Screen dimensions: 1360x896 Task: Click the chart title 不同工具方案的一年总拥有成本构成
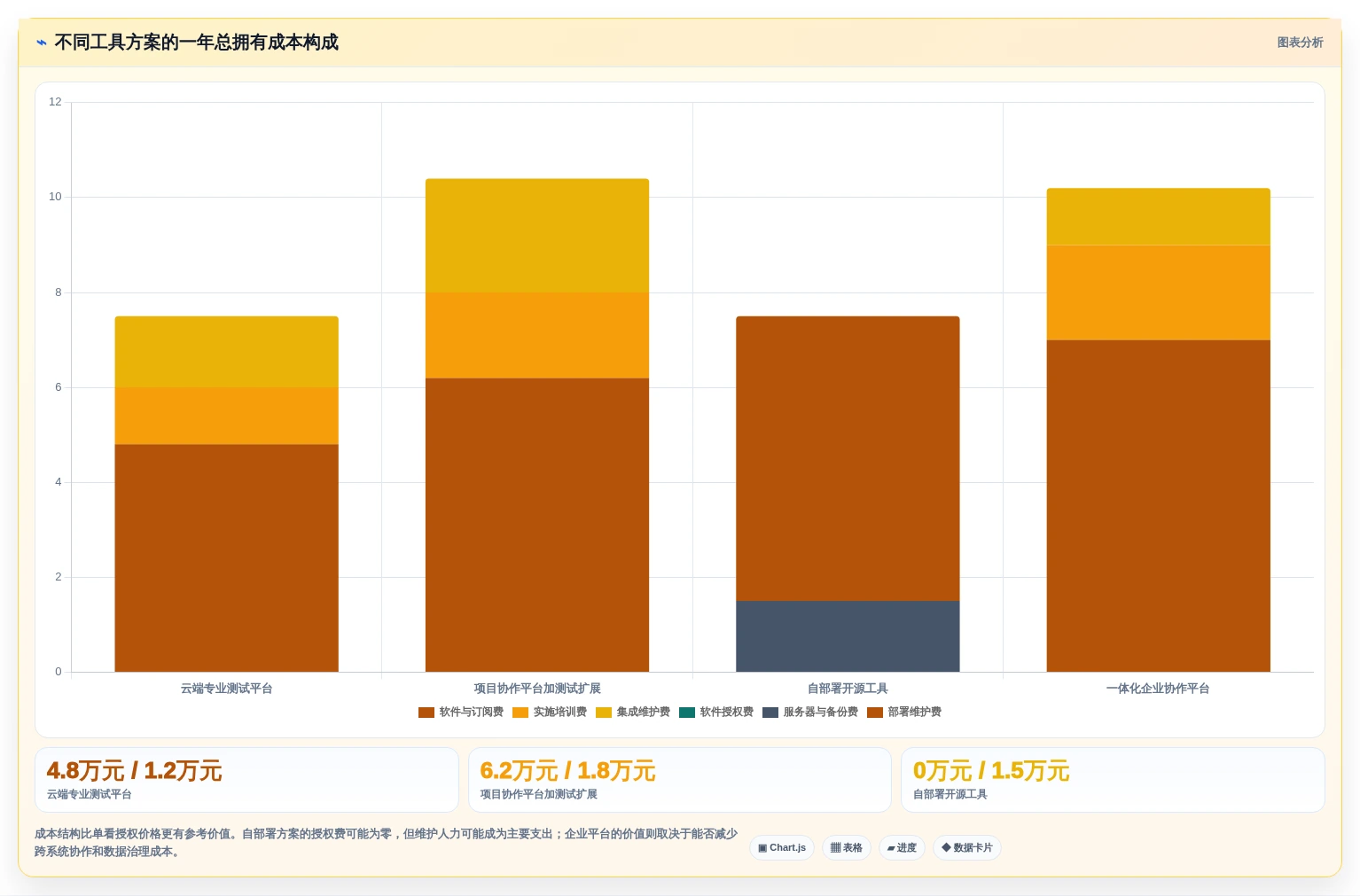(x=196, y=43)
